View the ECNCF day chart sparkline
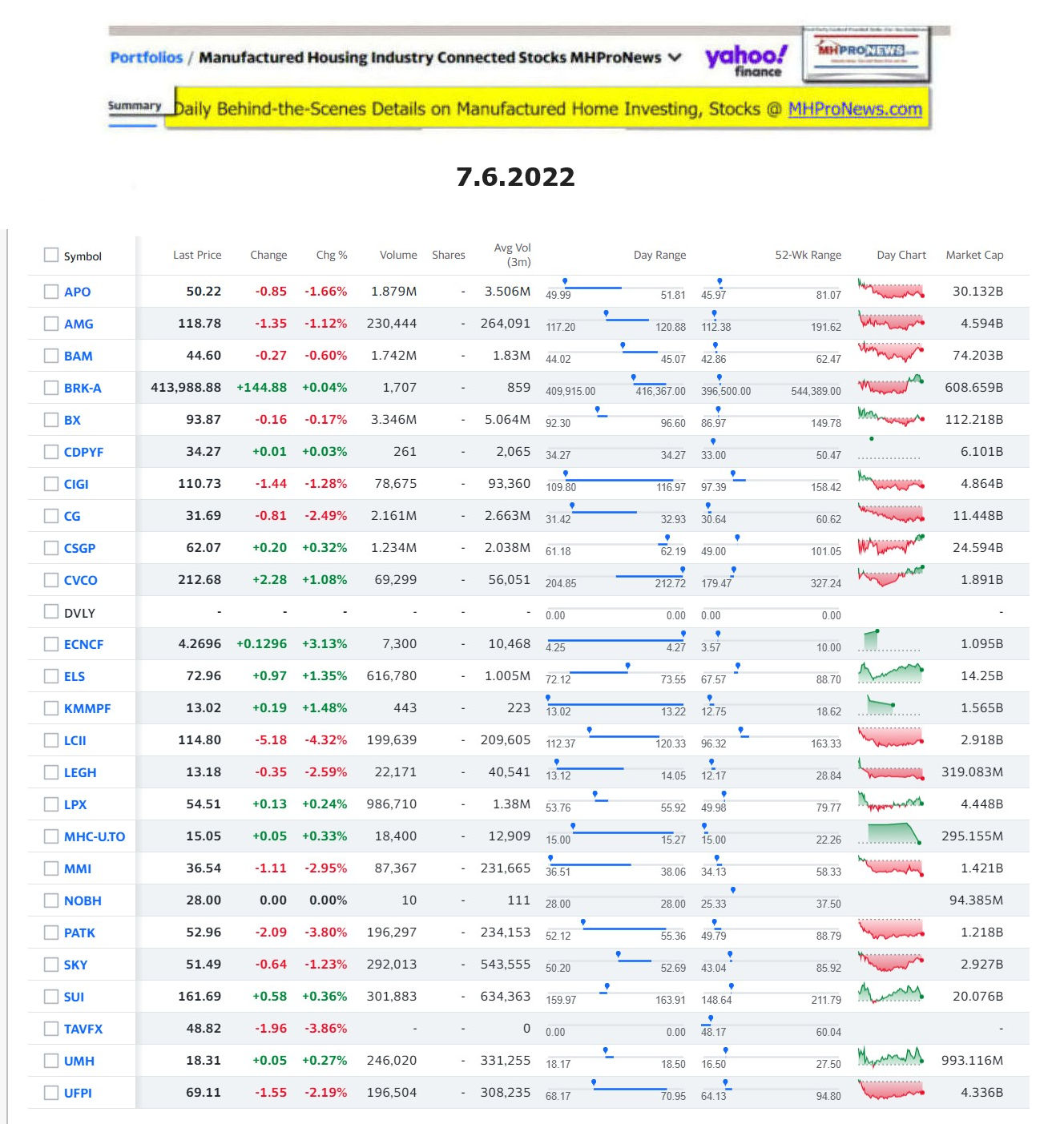Viewport: 1064px width, 1124px height. [891, 640]
